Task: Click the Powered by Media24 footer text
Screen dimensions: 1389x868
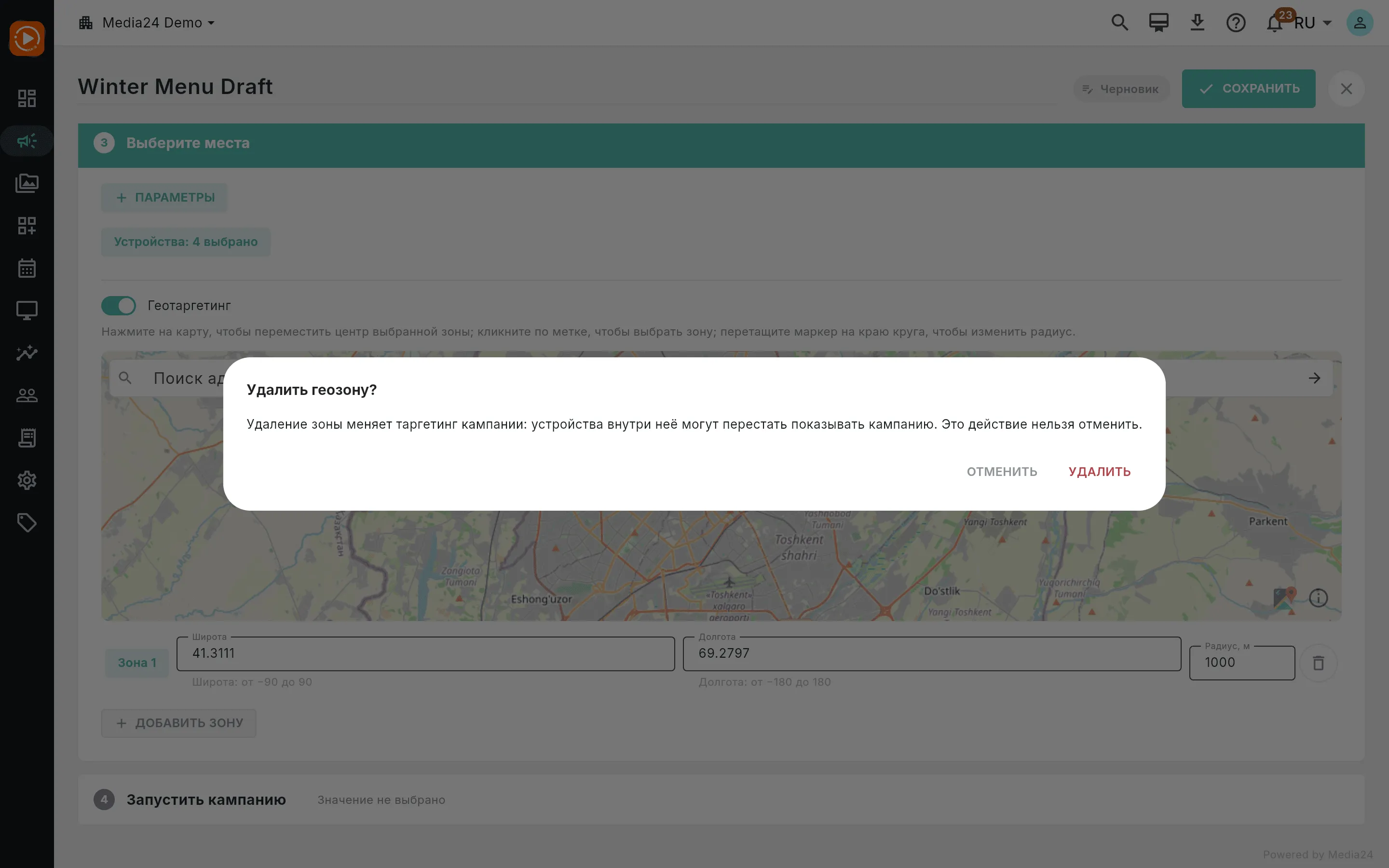Action: pyautogui.click(x=1318, y=855)
